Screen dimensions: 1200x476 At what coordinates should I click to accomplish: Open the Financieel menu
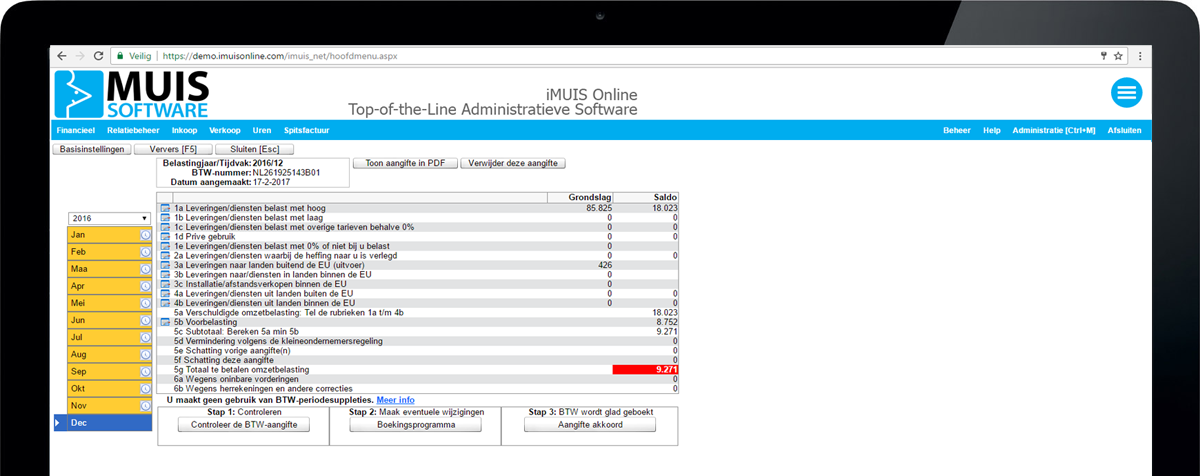76,131
